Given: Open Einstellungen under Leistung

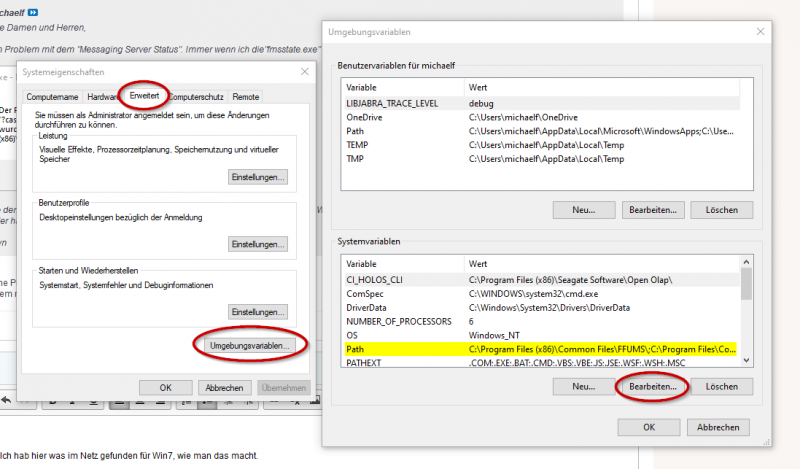Looking at the screenshot, I should pos(258,176).
